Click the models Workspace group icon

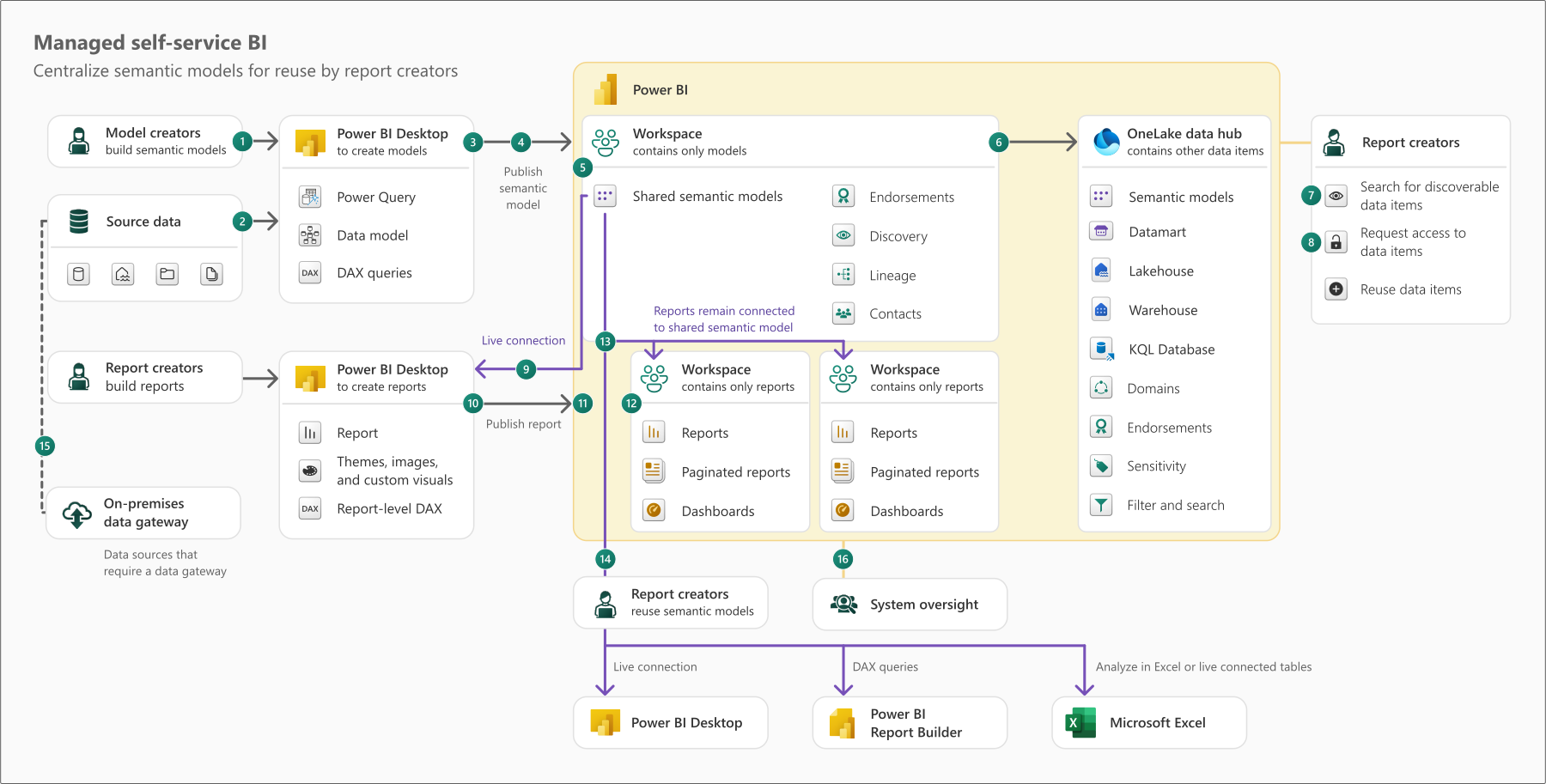tap(606, 142)
